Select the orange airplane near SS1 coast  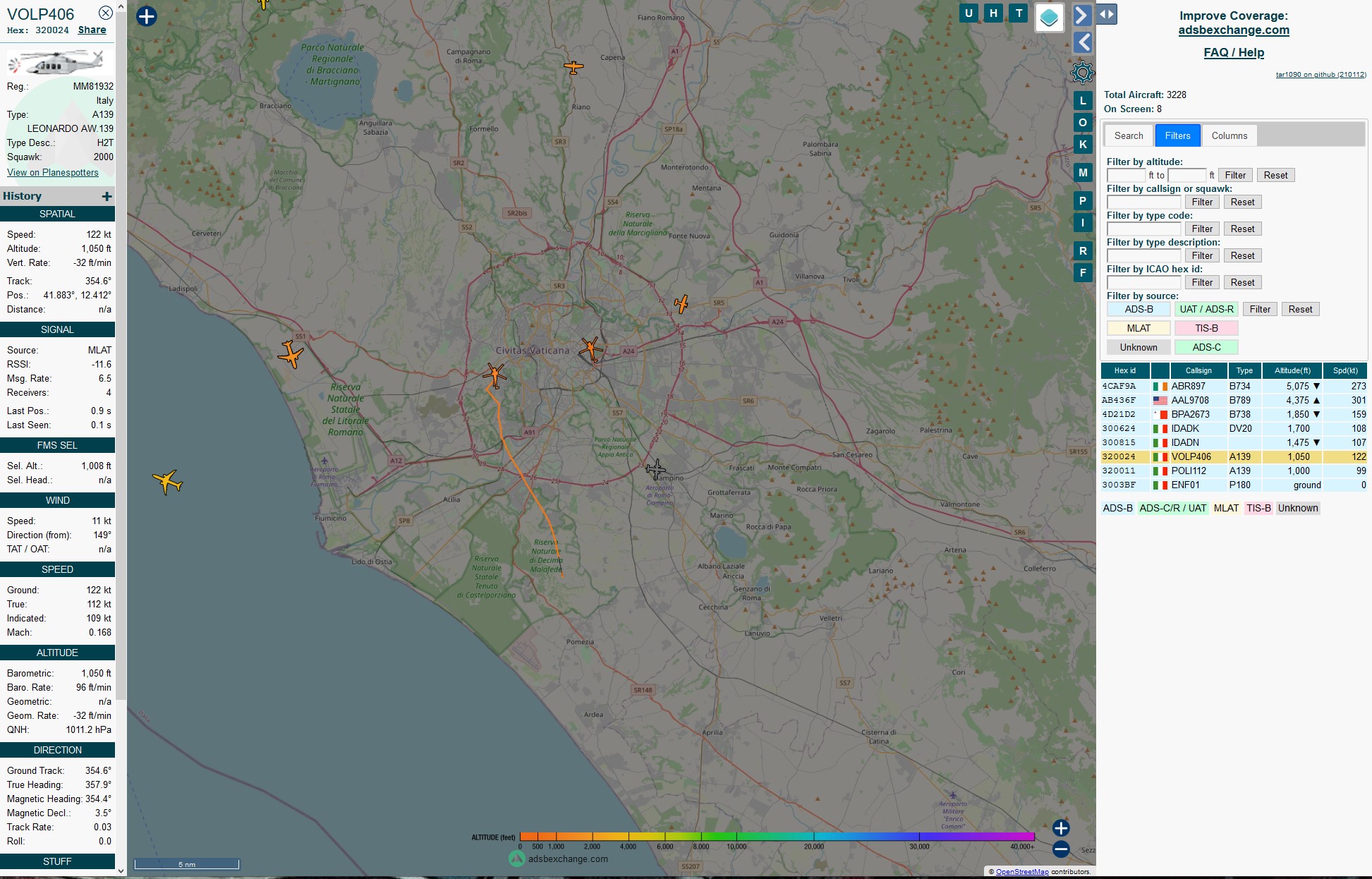291,354
